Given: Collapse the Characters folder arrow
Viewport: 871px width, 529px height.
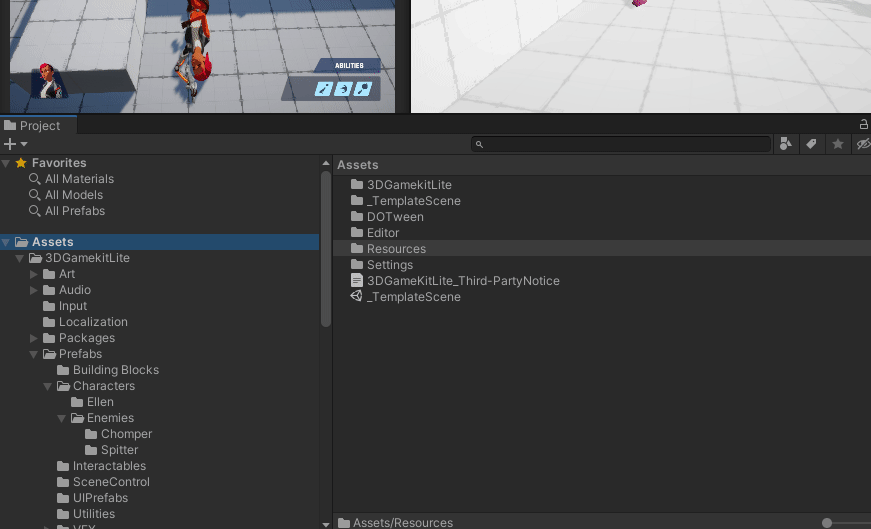Looking at the screenshot, I should [47, 386].
